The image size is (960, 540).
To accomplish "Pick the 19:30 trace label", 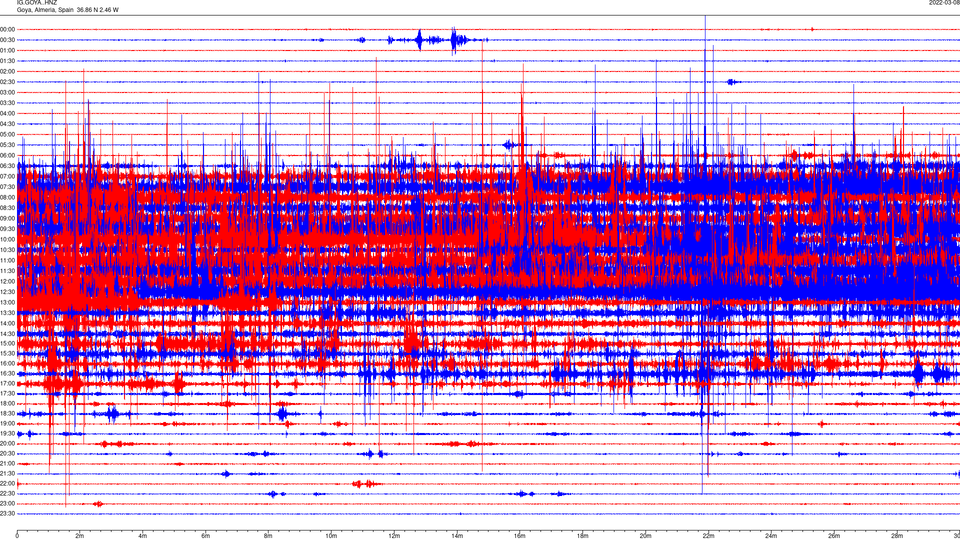I will [x=7, y=433].
